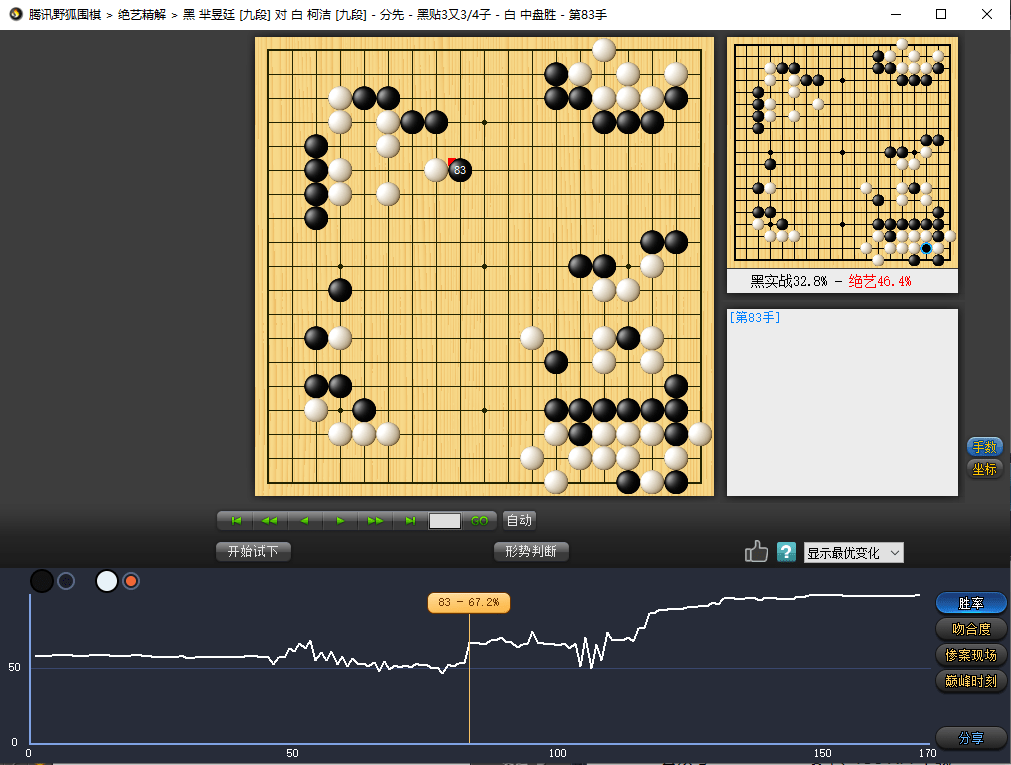
Task: Select the small dark circle indicator
Action: [66, 581]
